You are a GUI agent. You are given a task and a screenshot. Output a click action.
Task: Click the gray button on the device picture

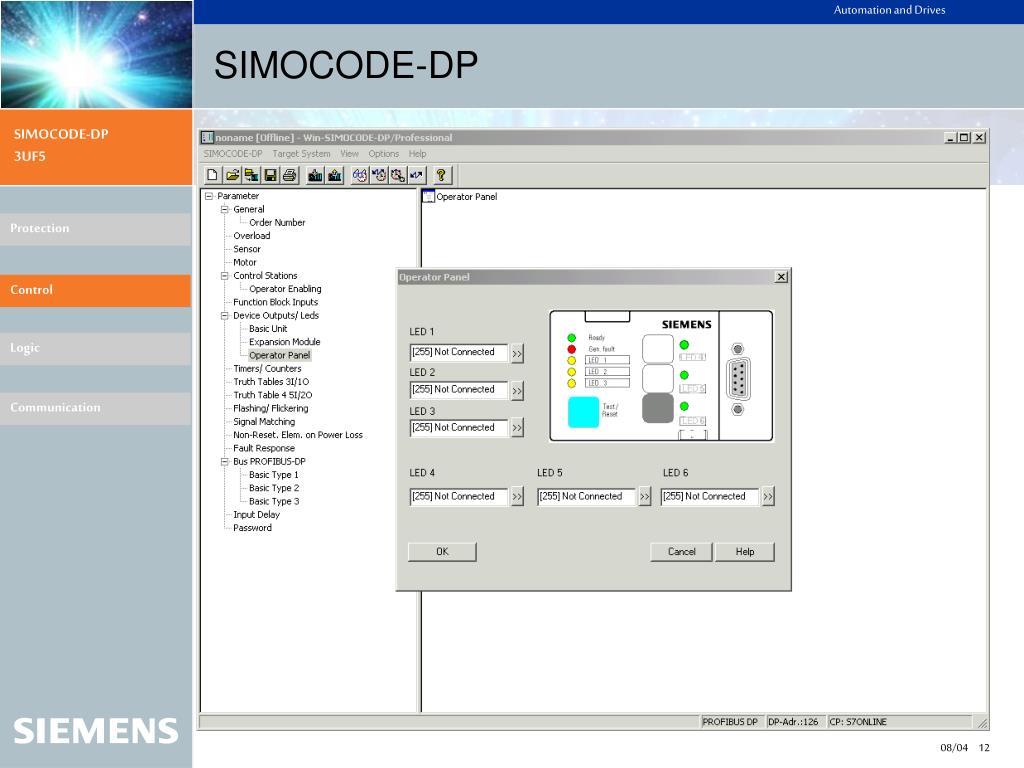(658, 408)
